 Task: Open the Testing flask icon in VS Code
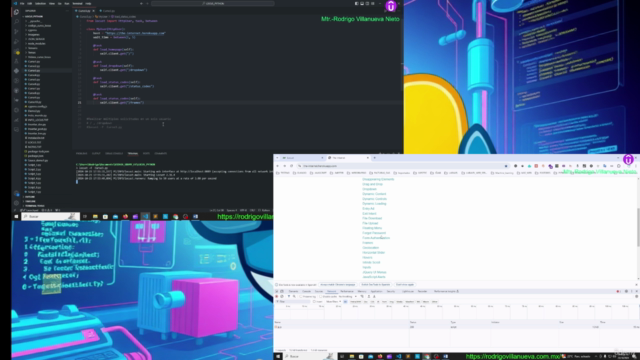click(x=16, y=61)
